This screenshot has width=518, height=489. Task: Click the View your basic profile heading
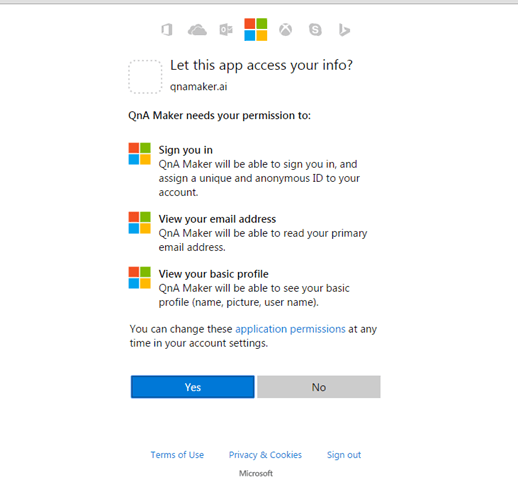[x=214, y=274]
